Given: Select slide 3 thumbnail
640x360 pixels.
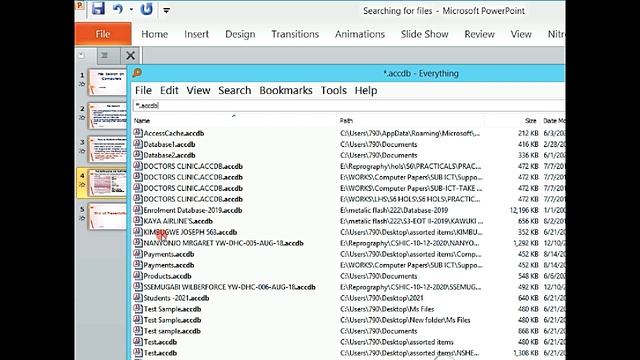Looking at the screenshot, I should coord(107,149).
